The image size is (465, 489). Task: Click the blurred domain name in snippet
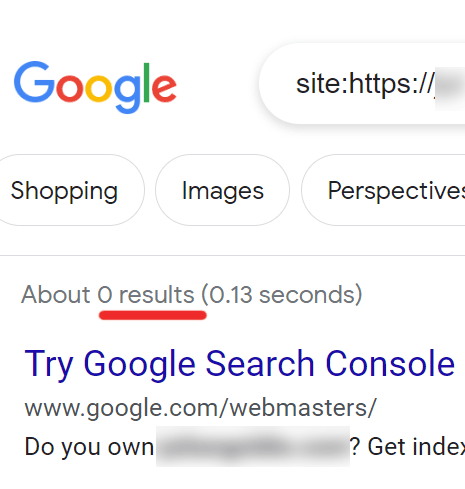(253, 446)
